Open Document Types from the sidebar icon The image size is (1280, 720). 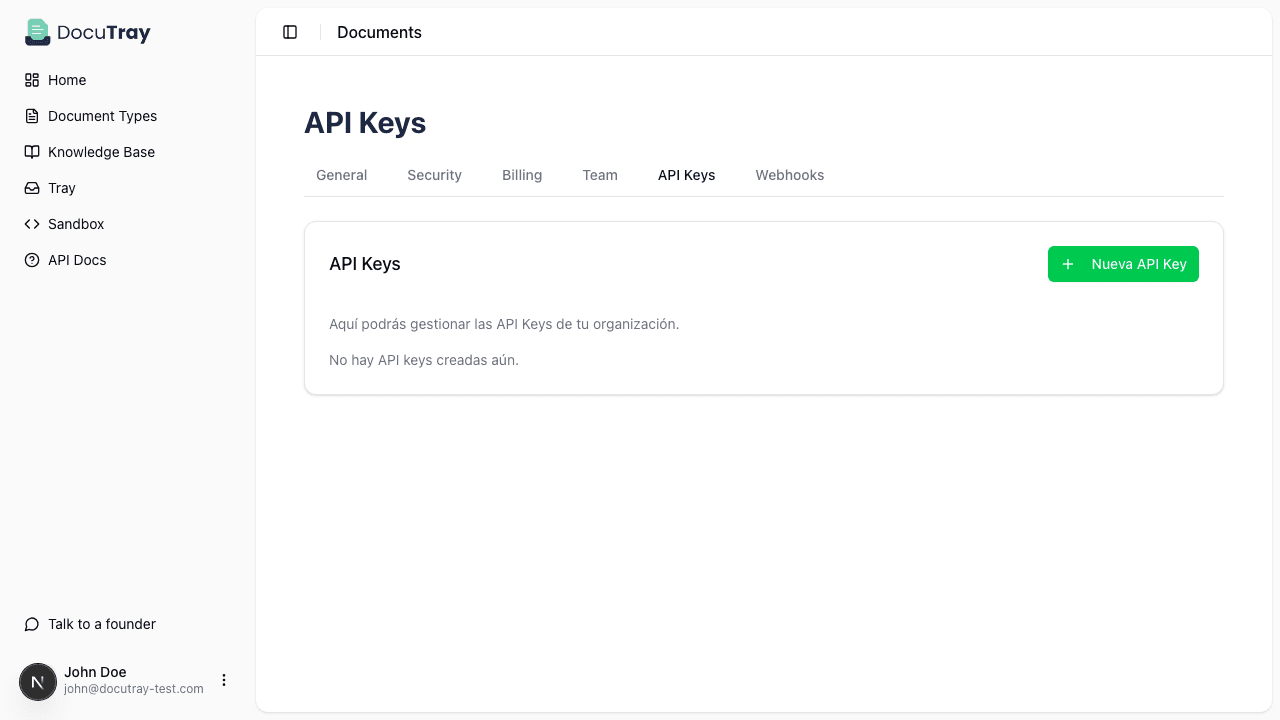coord(31,116)
